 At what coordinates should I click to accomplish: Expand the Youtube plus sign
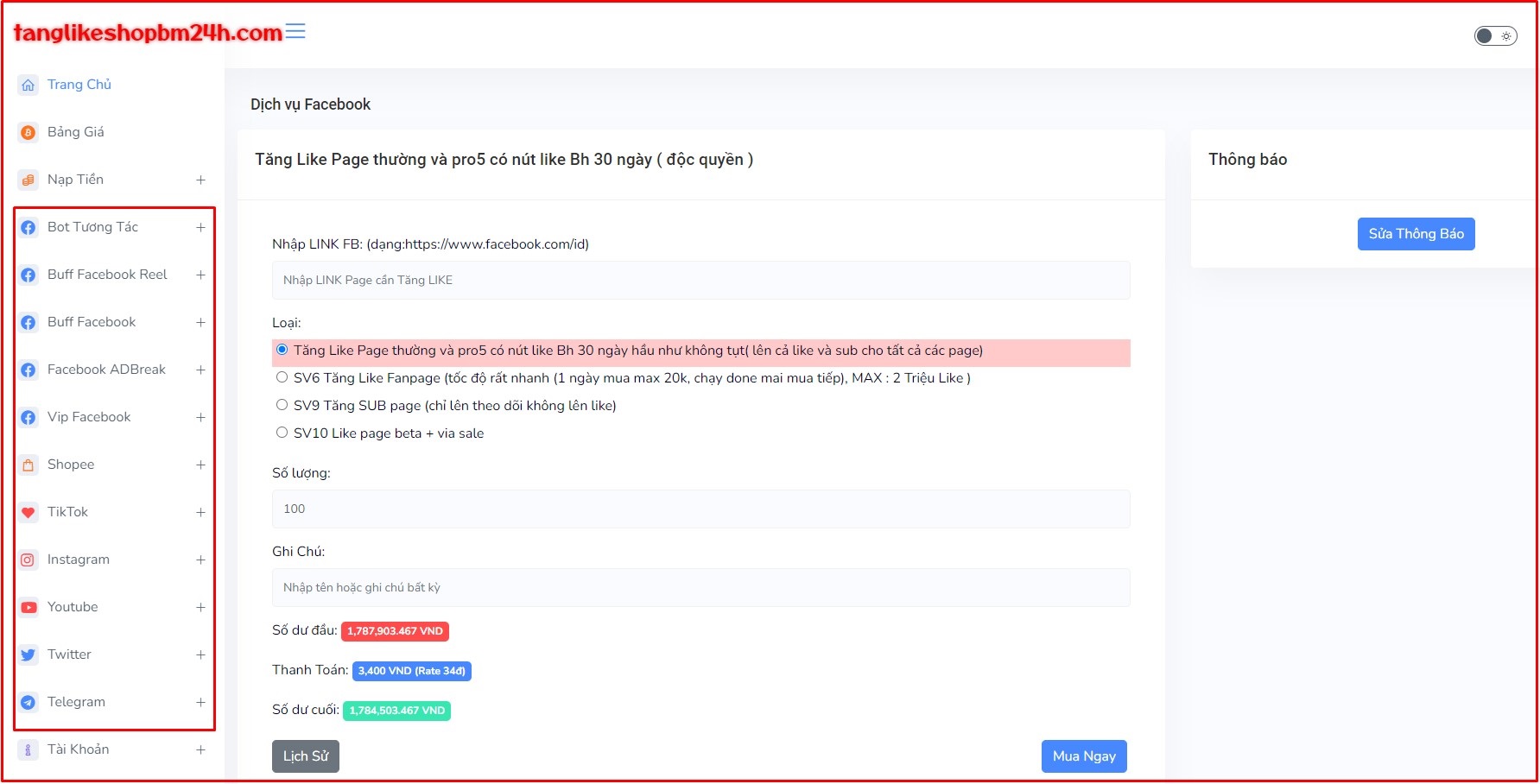click(200, 607)
